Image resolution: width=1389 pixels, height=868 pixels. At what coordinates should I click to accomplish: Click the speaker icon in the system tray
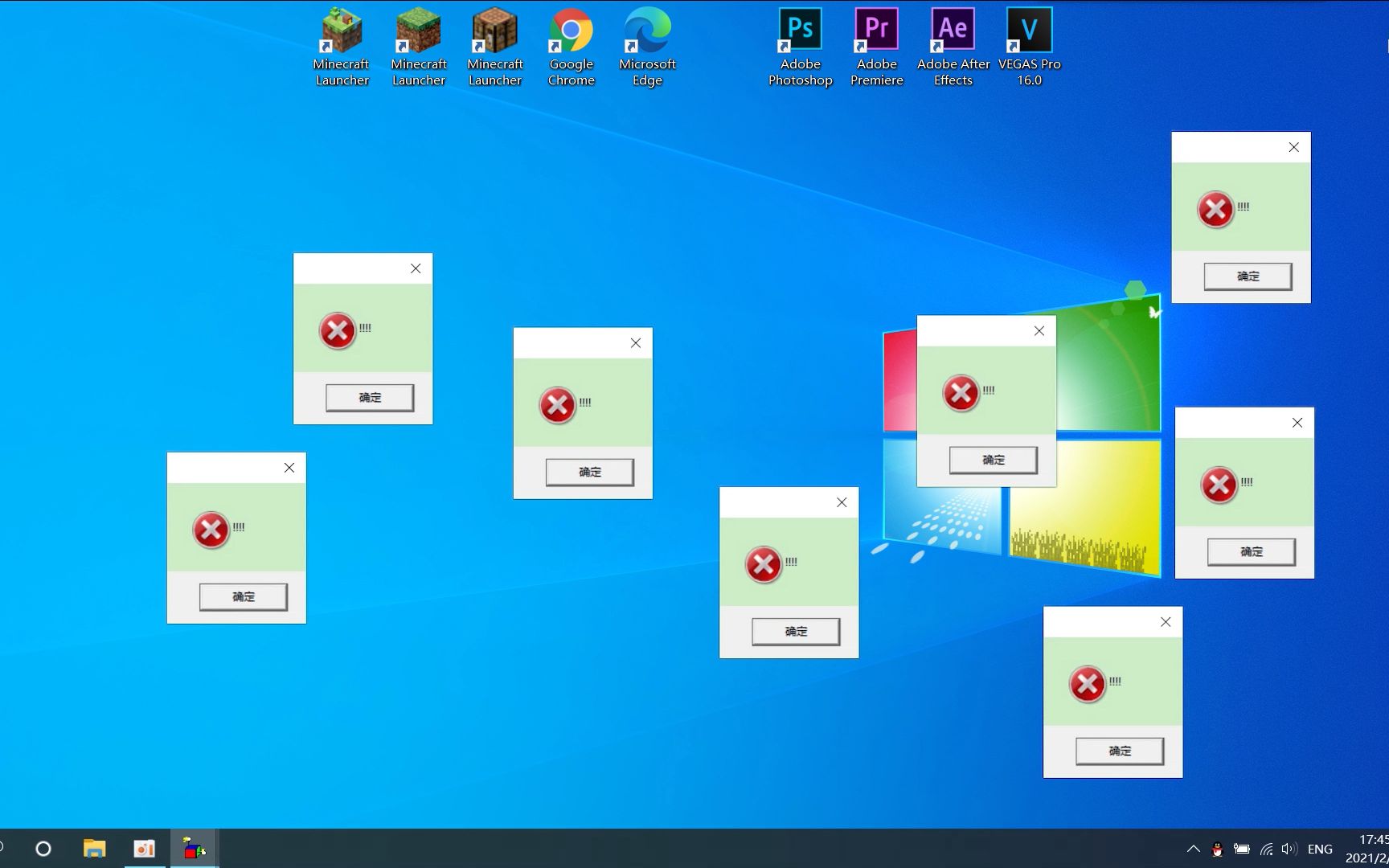point(1289,849)
